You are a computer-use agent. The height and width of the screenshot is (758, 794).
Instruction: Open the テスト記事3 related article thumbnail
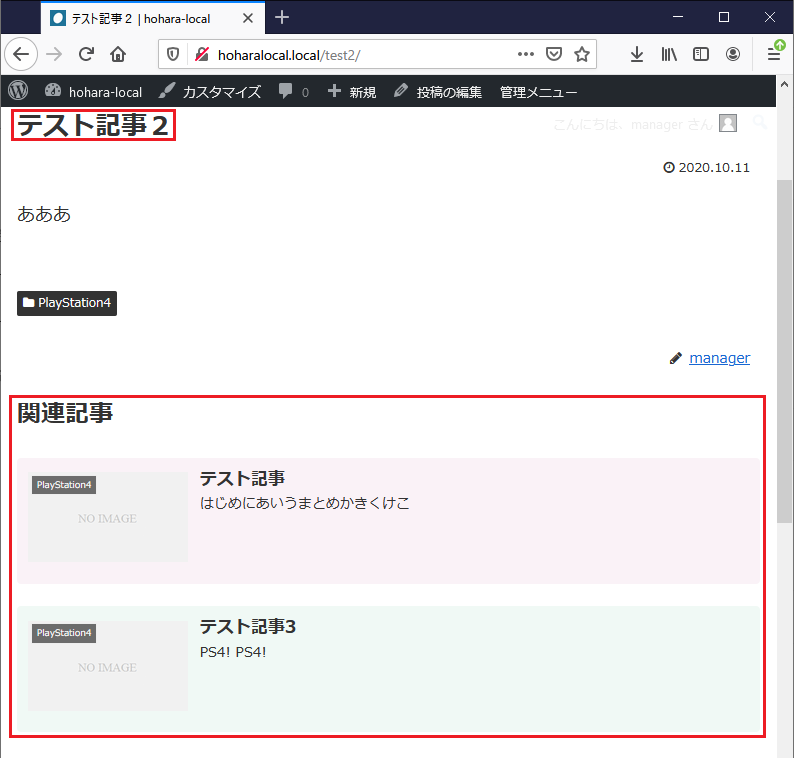tap(108, 666)
